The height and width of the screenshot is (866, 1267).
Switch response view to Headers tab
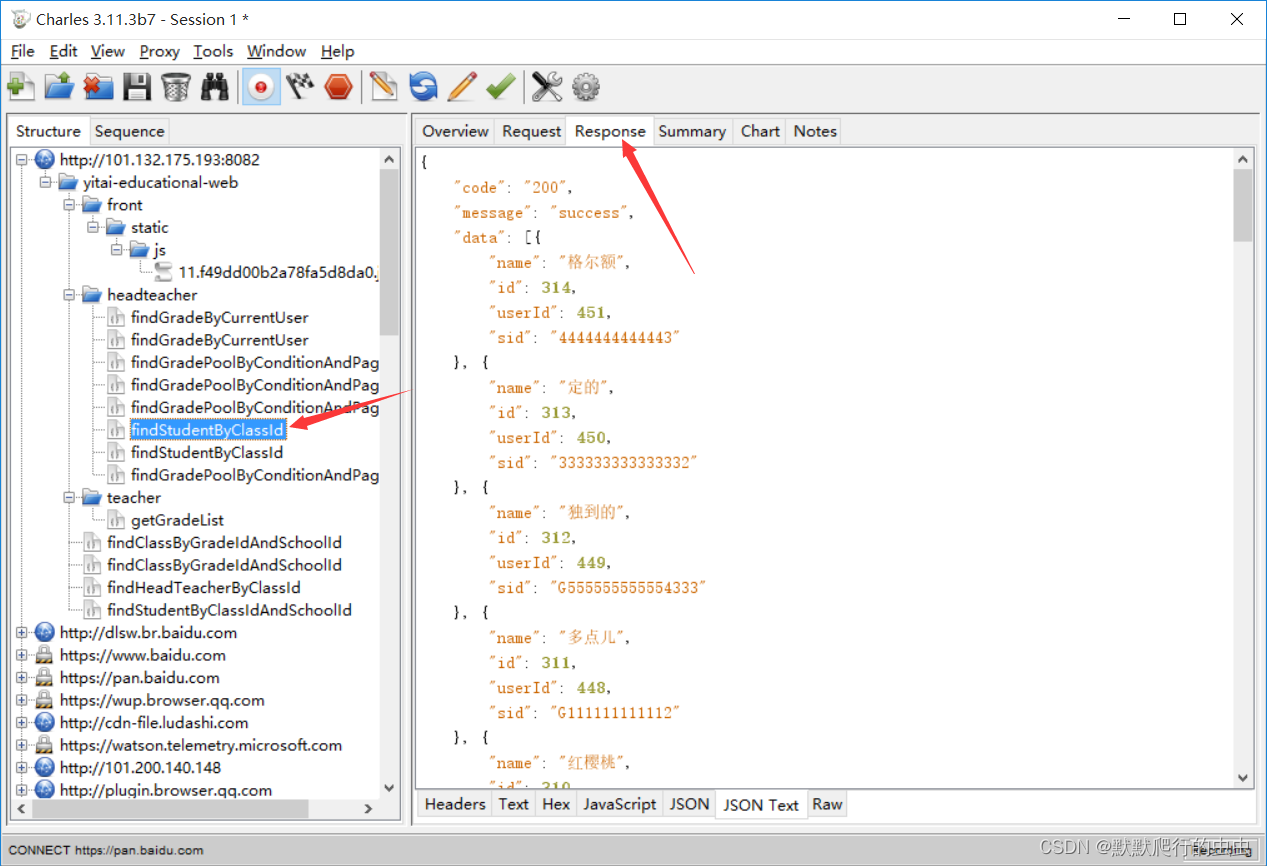point(455,804)
